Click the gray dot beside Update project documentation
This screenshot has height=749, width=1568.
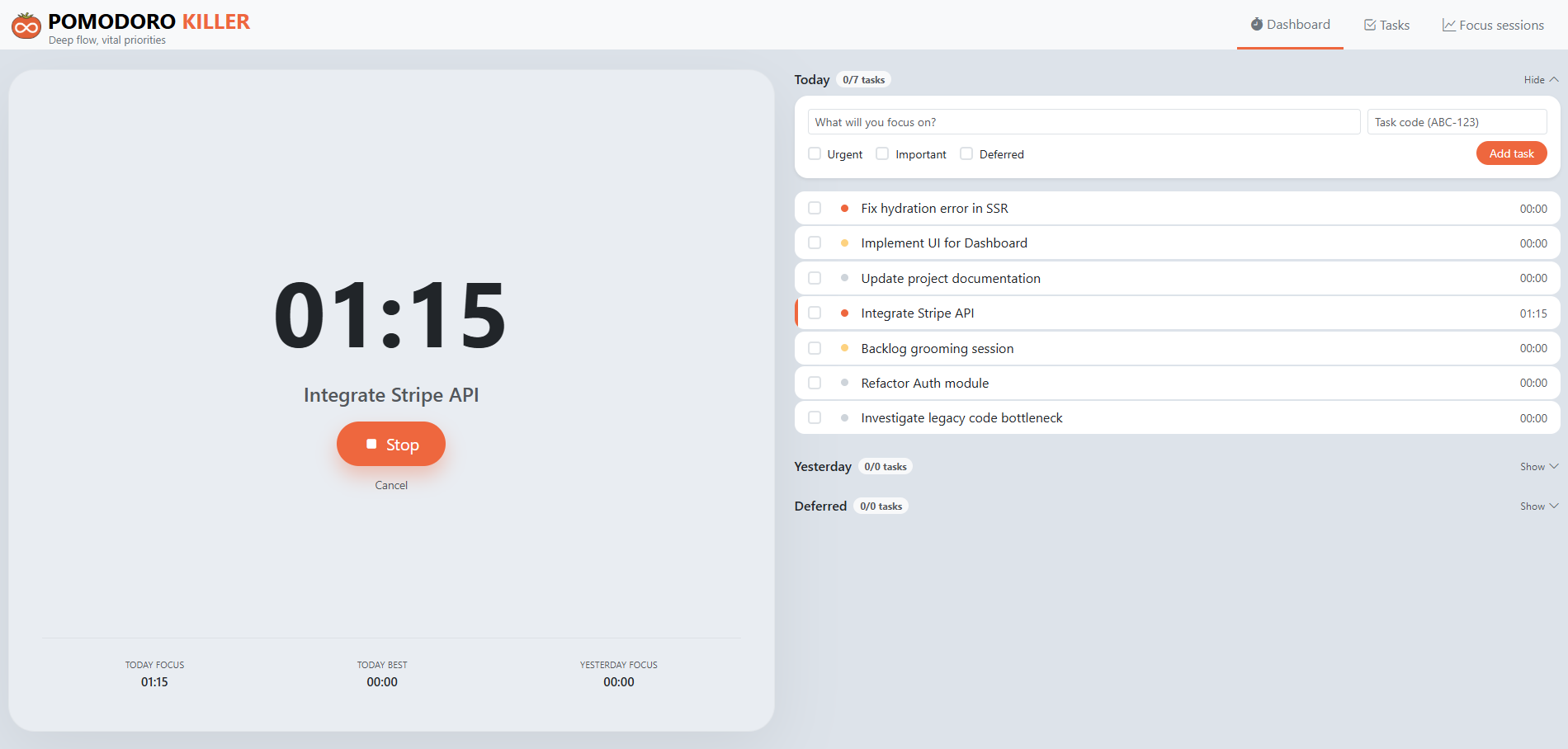pos(844,278)
